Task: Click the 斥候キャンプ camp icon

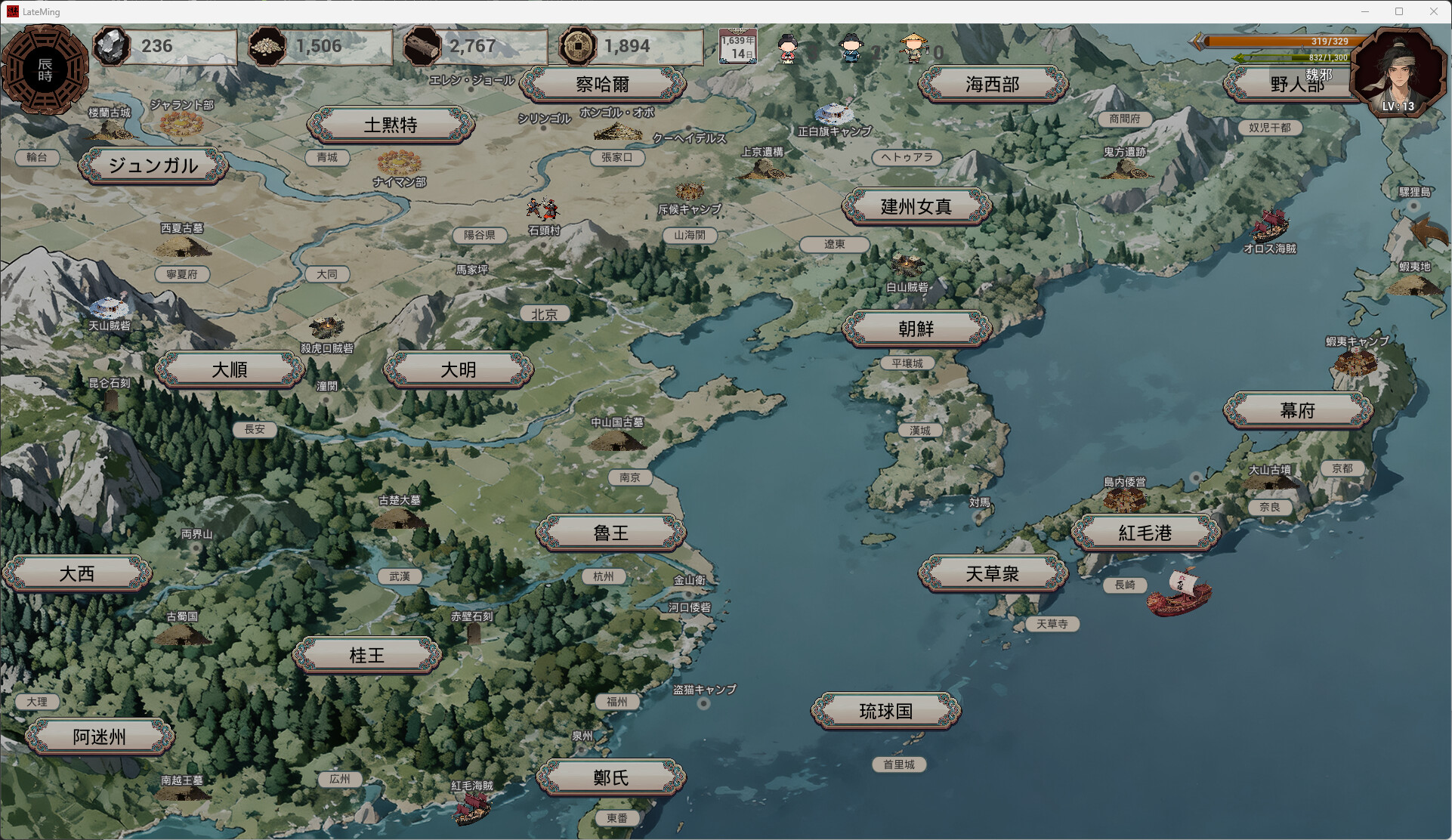Action: point(689,191)
